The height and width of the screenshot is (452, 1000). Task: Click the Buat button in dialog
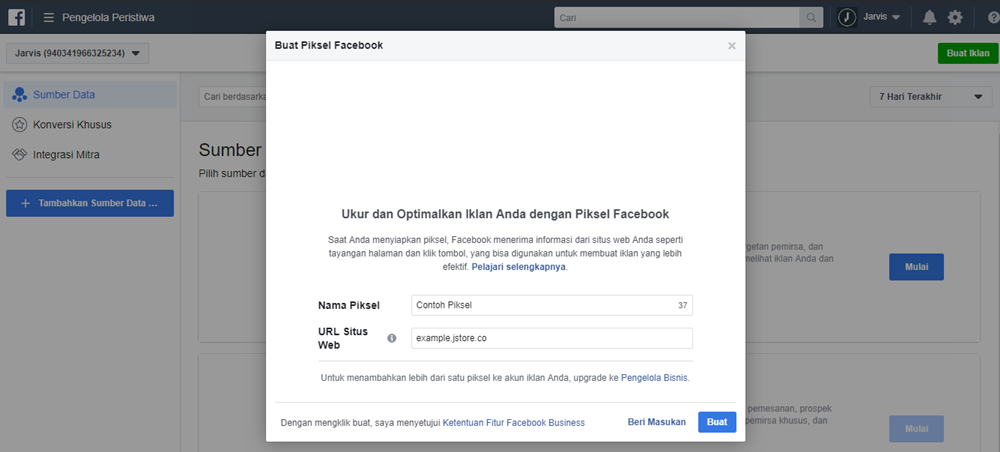point(717,422)
